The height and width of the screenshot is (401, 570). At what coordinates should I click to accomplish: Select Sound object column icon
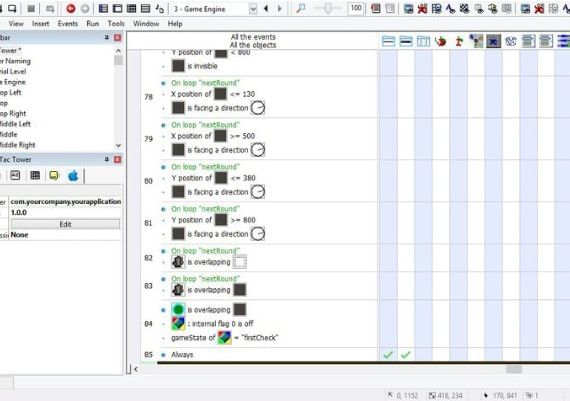coord(406,41)
